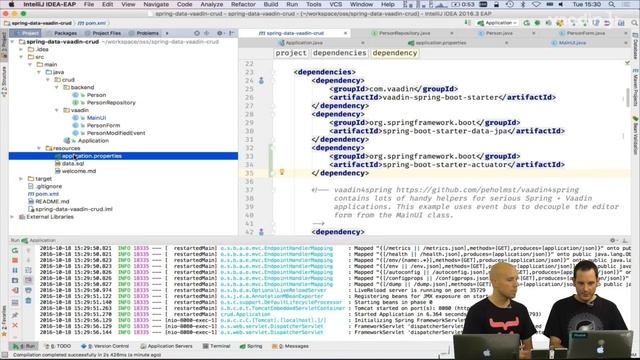Open the VCS menu
640x360 pixels.
[336, 4]
